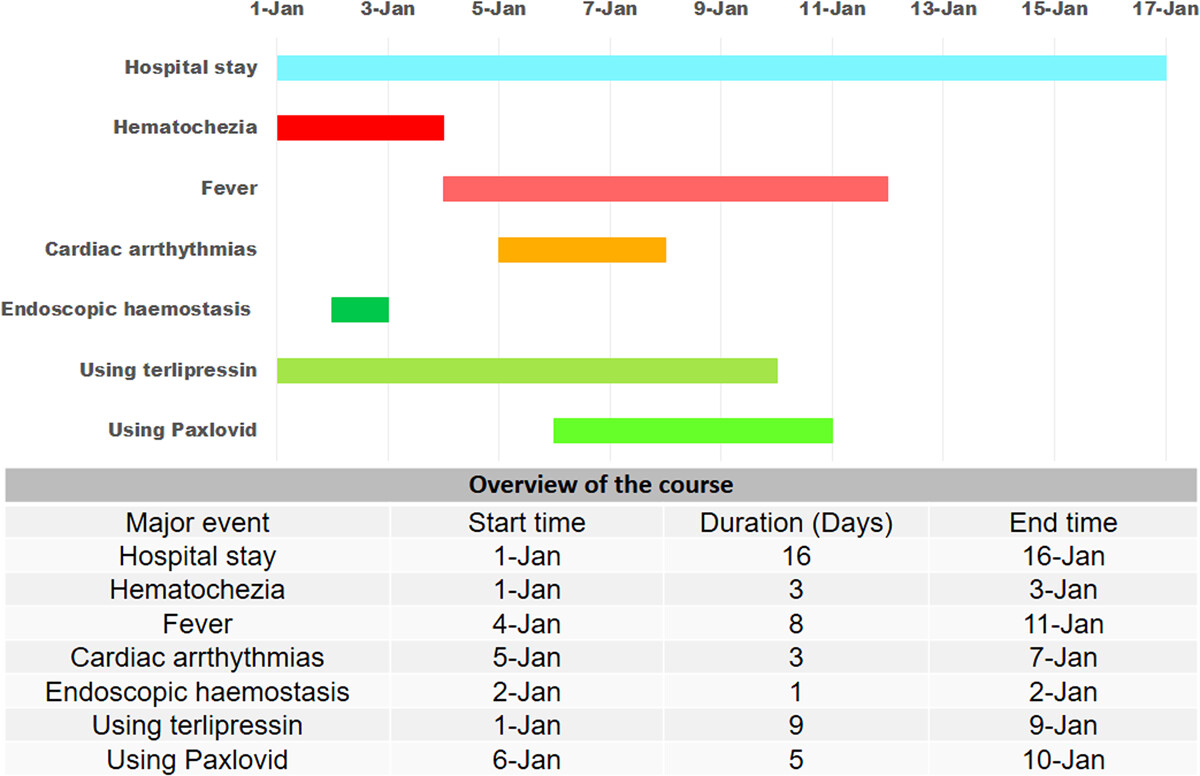This screenshot has width=1200, height=776.
Task: Click Endoscopic haemostasis' start time 2-Jan
Action: click(x=527, y=692)
